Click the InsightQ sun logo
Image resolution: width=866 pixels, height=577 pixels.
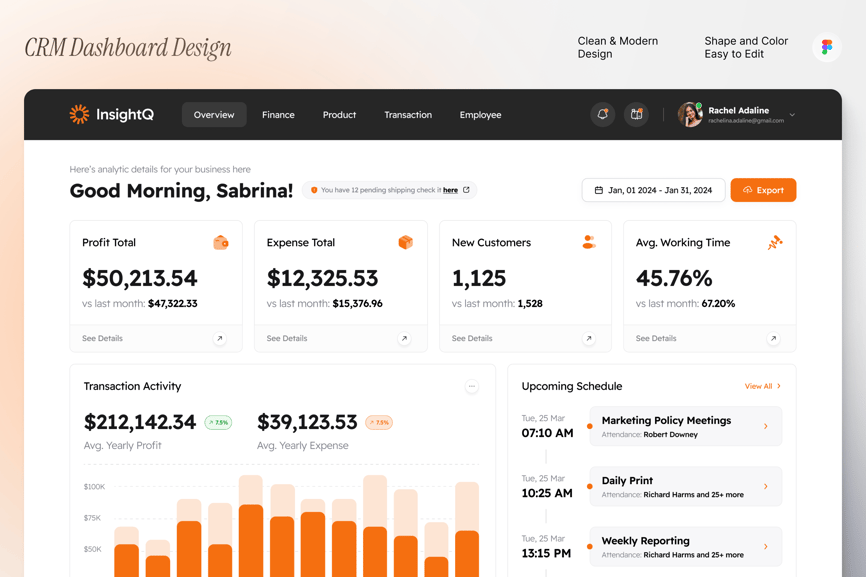(79, 114)
